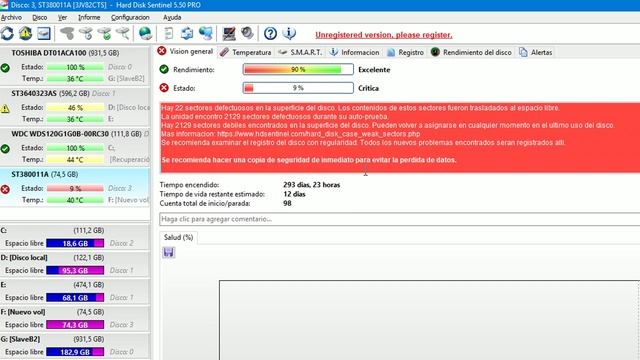The width and height of the screenshot is (640, 360).
Task: Click the gray disk test toolbar icon
Action: (x=67, y=33)
